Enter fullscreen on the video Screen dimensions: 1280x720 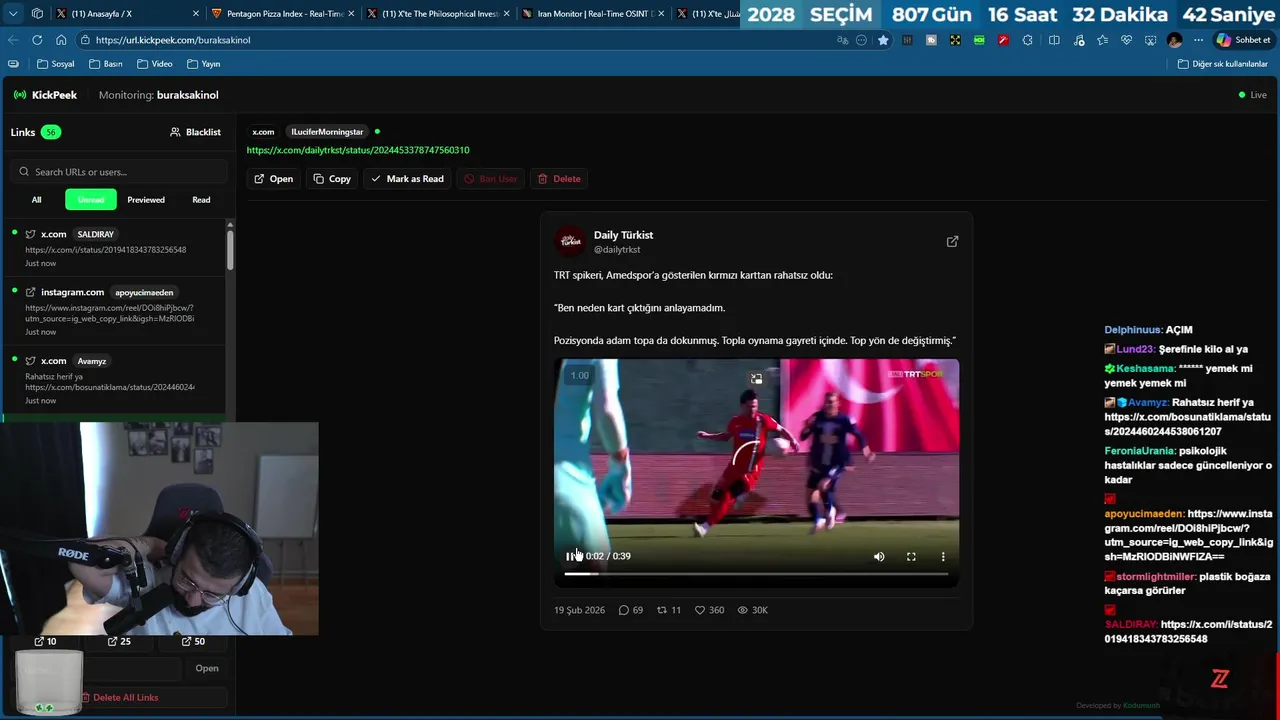tap(911, 556)
